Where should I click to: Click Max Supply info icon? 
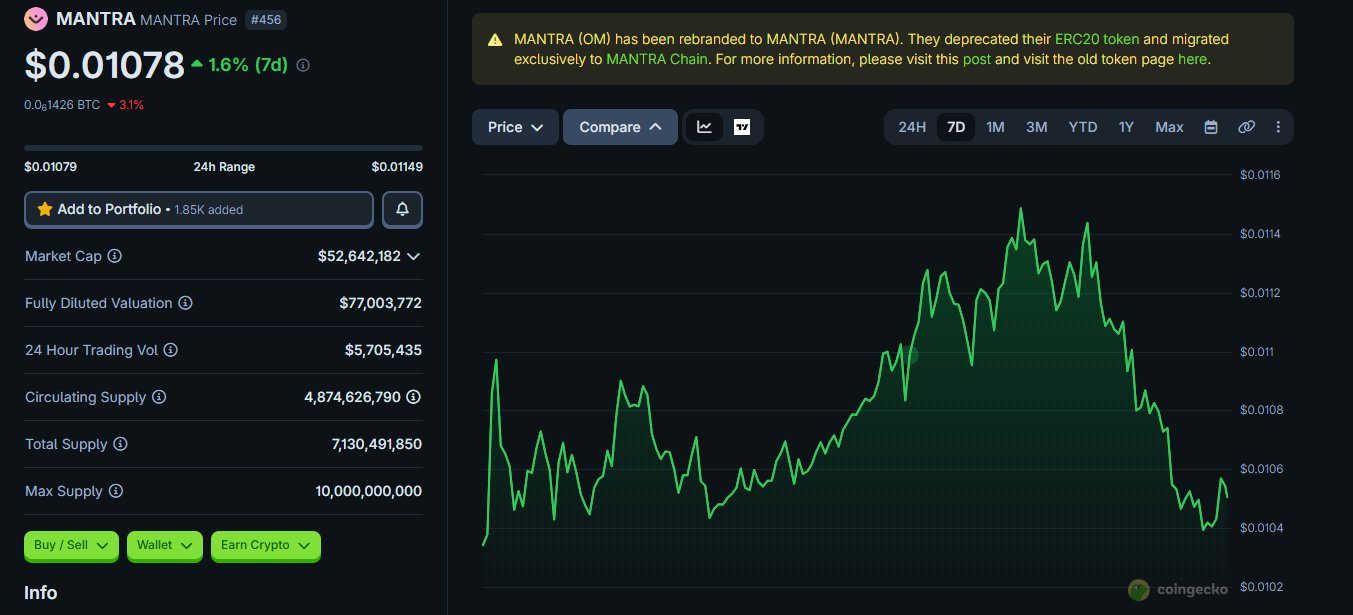[116, 491]
